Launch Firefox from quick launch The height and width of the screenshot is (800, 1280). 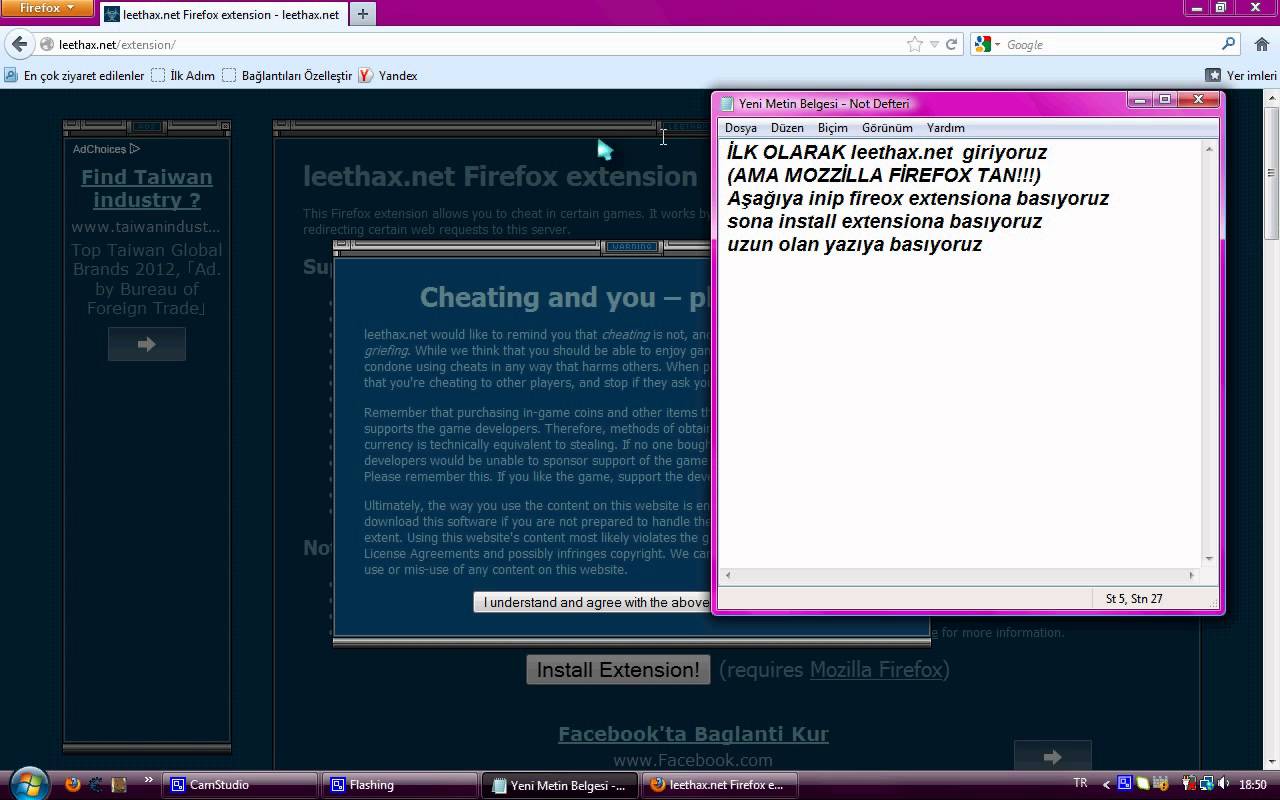click(x=72, y=785)
